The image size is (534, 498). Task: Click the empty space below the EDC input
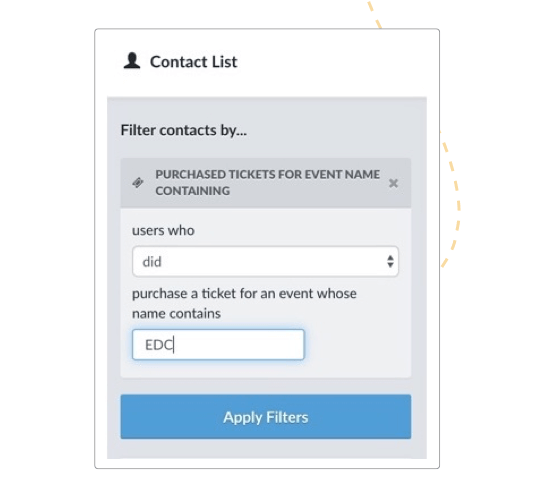(x=266, y=369)
